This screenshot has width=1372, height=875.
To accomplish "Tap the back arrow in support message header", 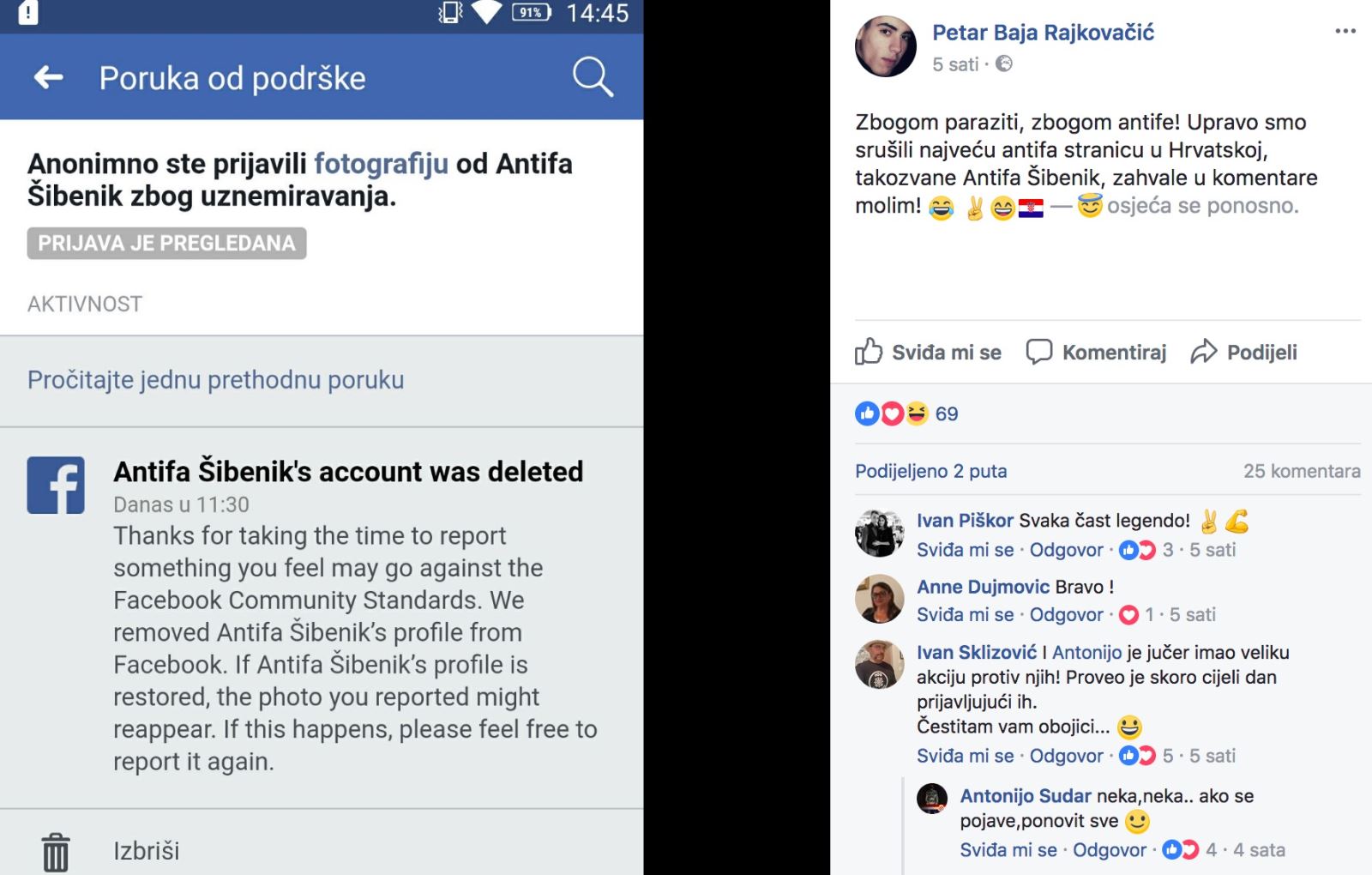I will (x=49, y=77).
